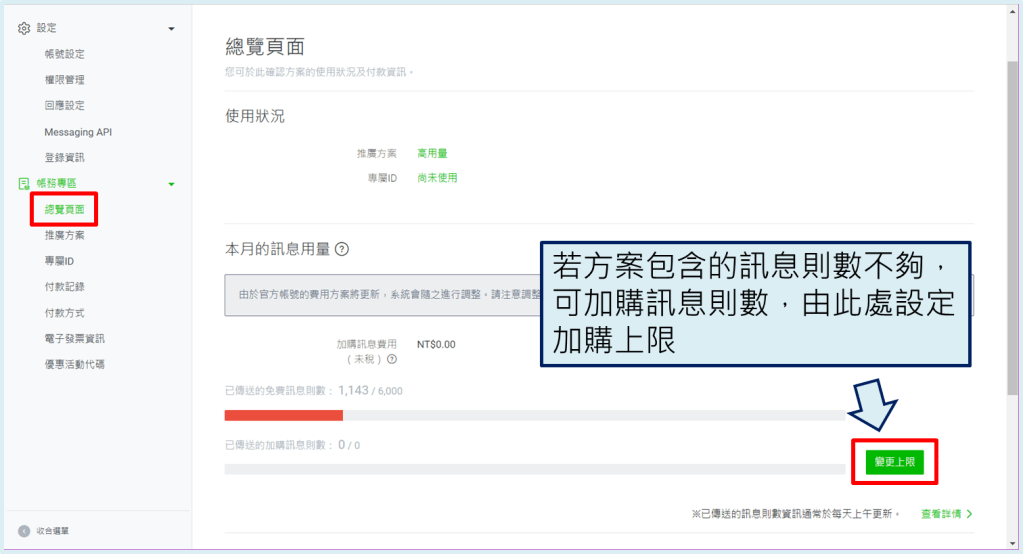Viewport: 1023px width, 554px height.
Task: Open 電子發票資訊 page
Action: tap(74, 339)
